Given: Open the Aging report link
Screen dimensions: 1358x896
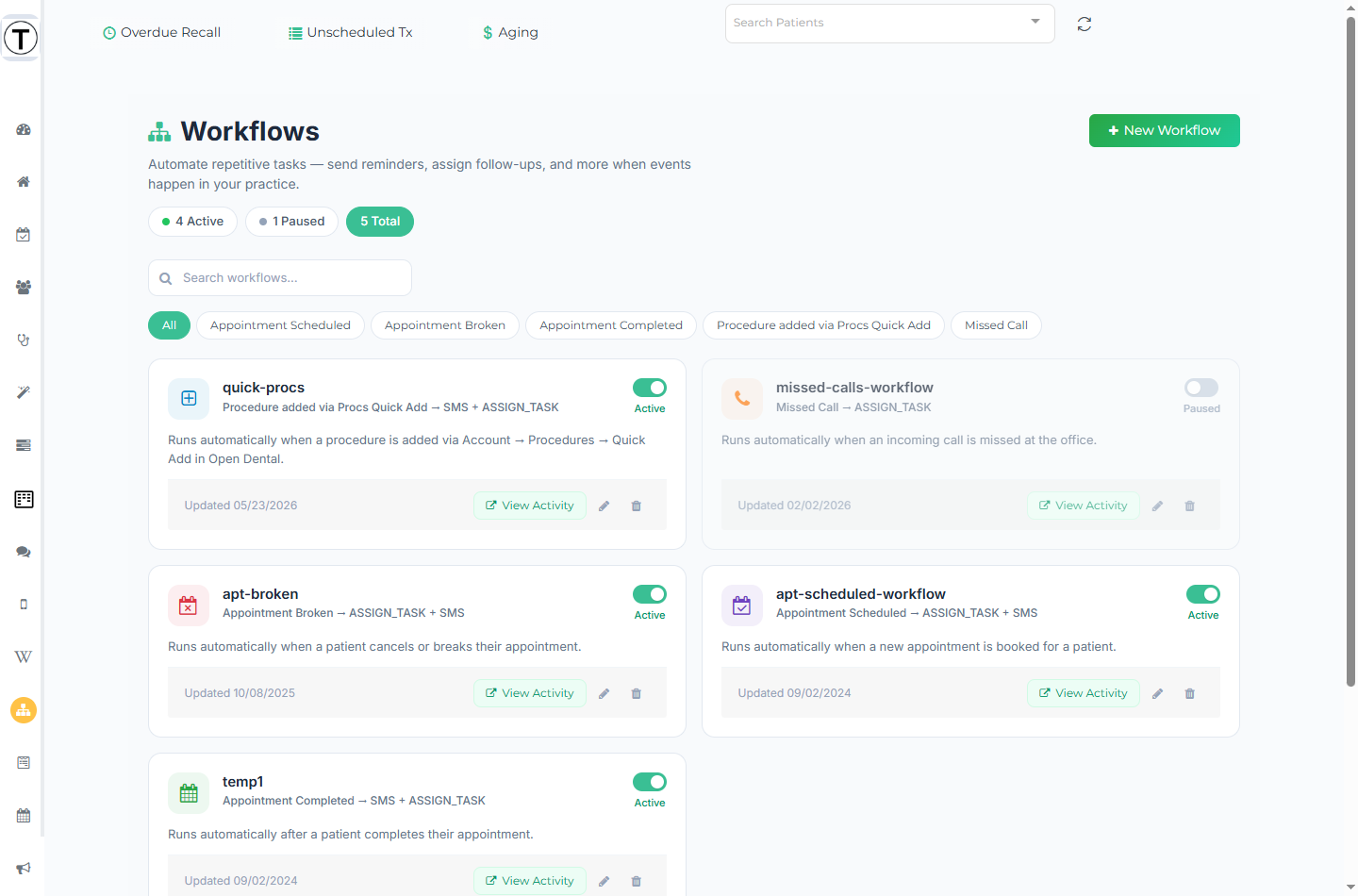Looking at the screenshot, I should [510, 32].
